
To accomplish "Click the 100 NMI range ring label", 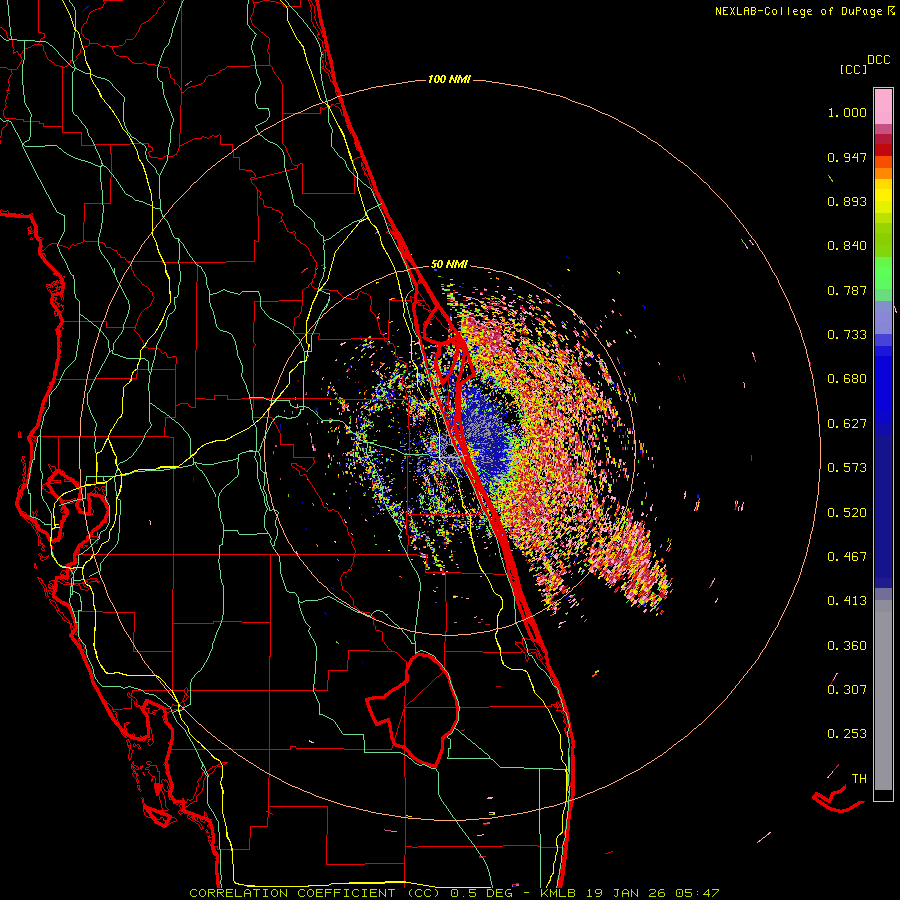I will [x=449, y=79].
